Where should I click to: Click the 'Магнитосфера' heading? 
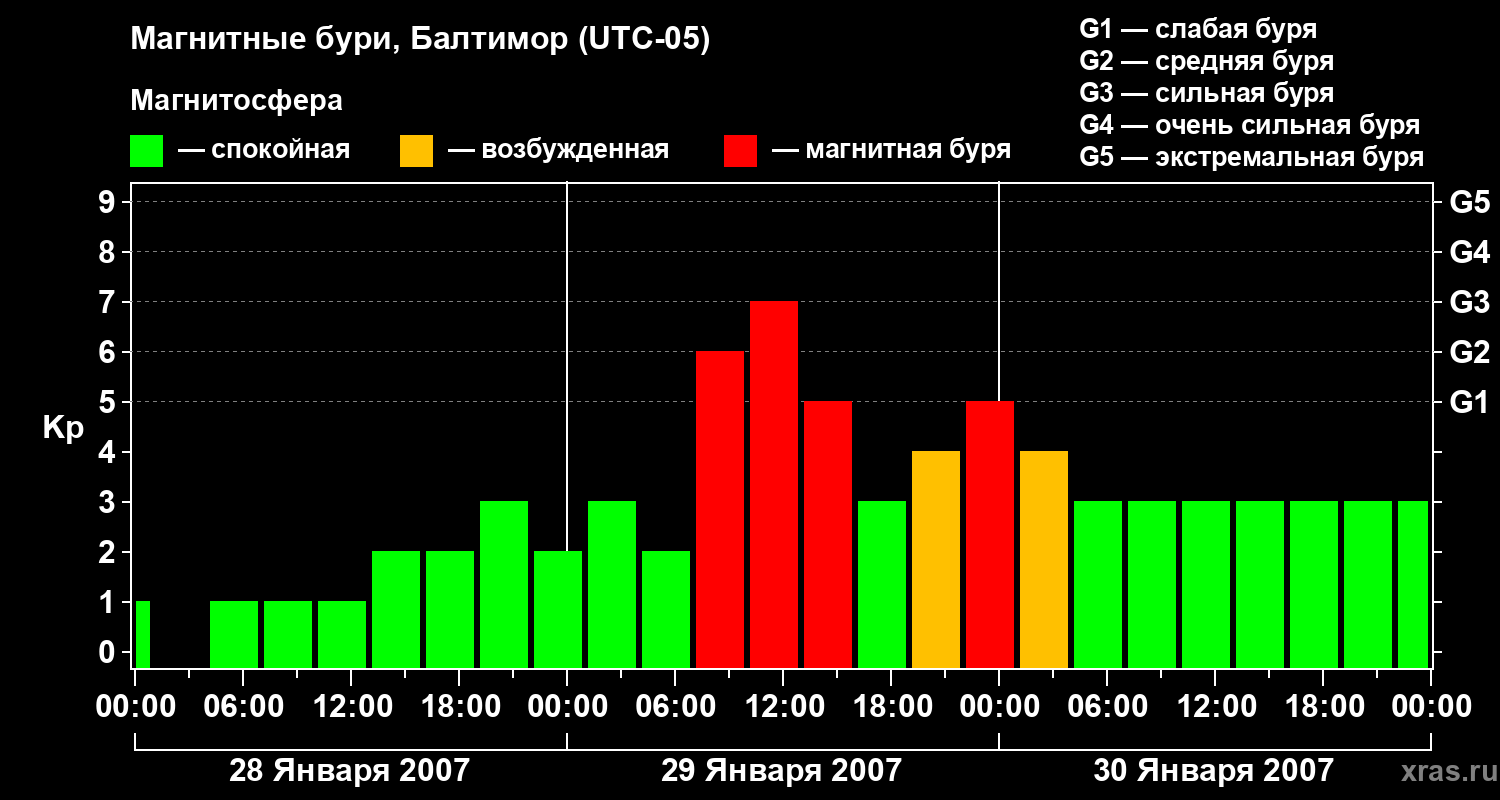236,101
